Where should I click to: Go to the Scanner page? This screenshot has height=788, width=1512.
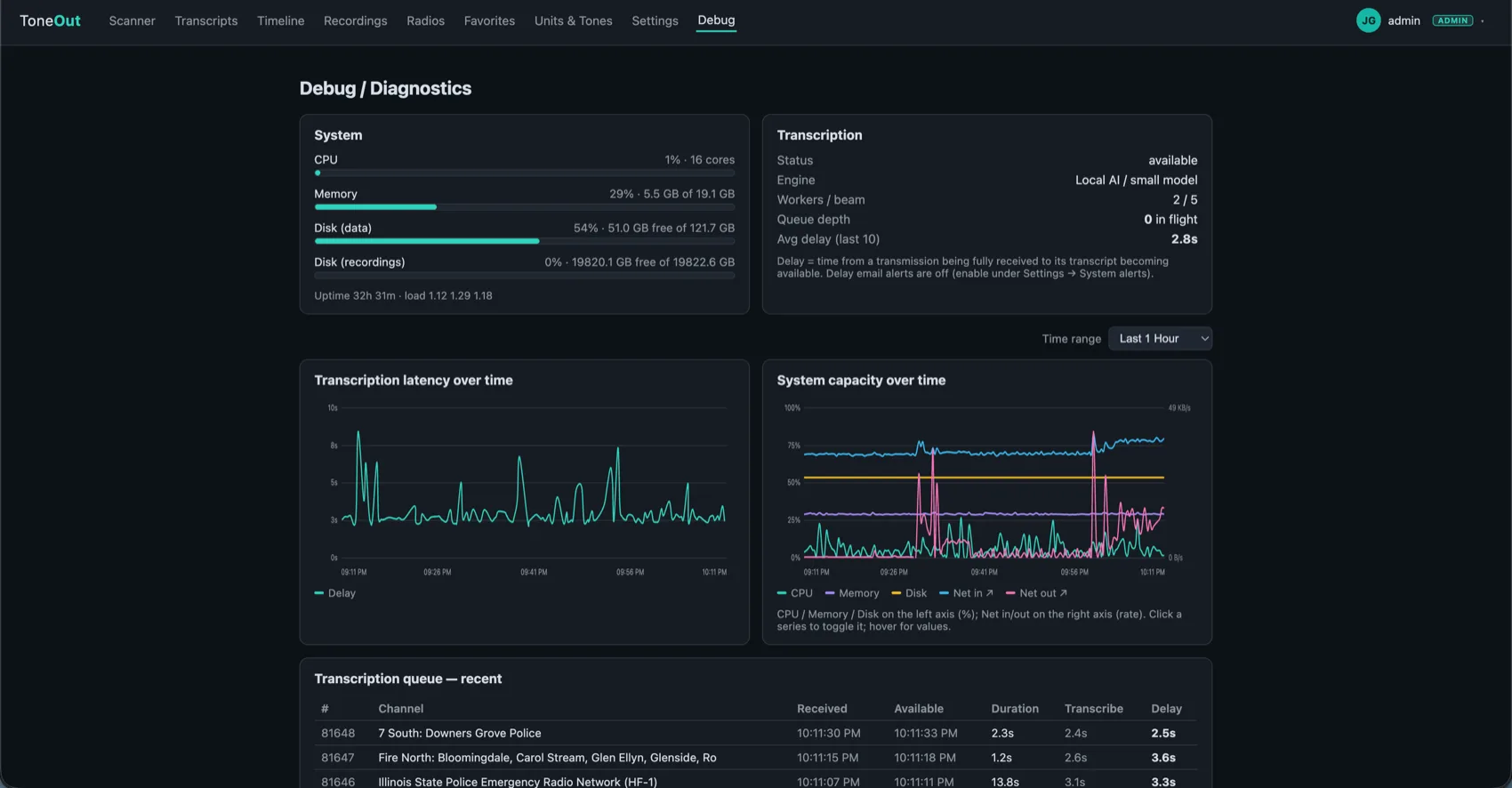click(x=132, y=20)
